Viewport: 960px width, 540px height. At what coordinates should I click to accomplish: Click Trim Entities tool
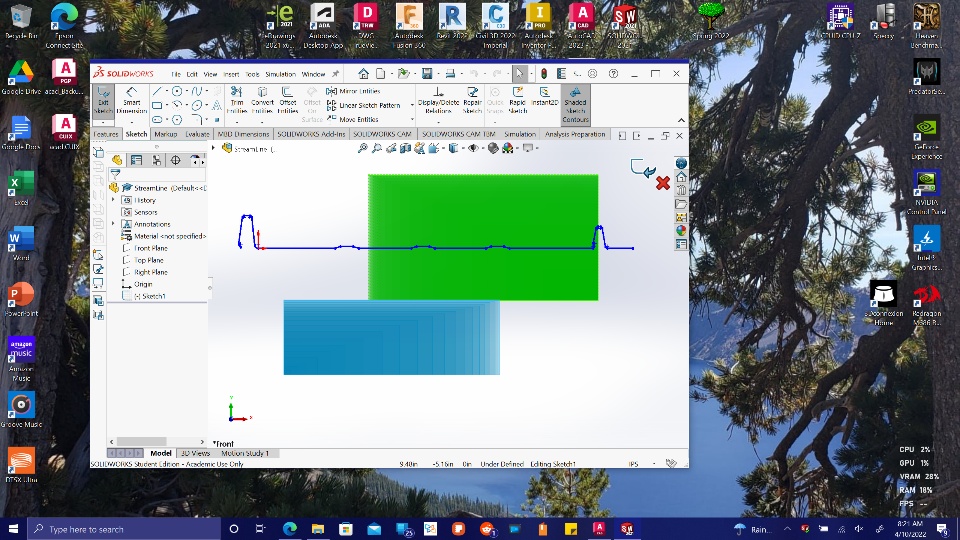pyautogui.click(x=236, y=100)
